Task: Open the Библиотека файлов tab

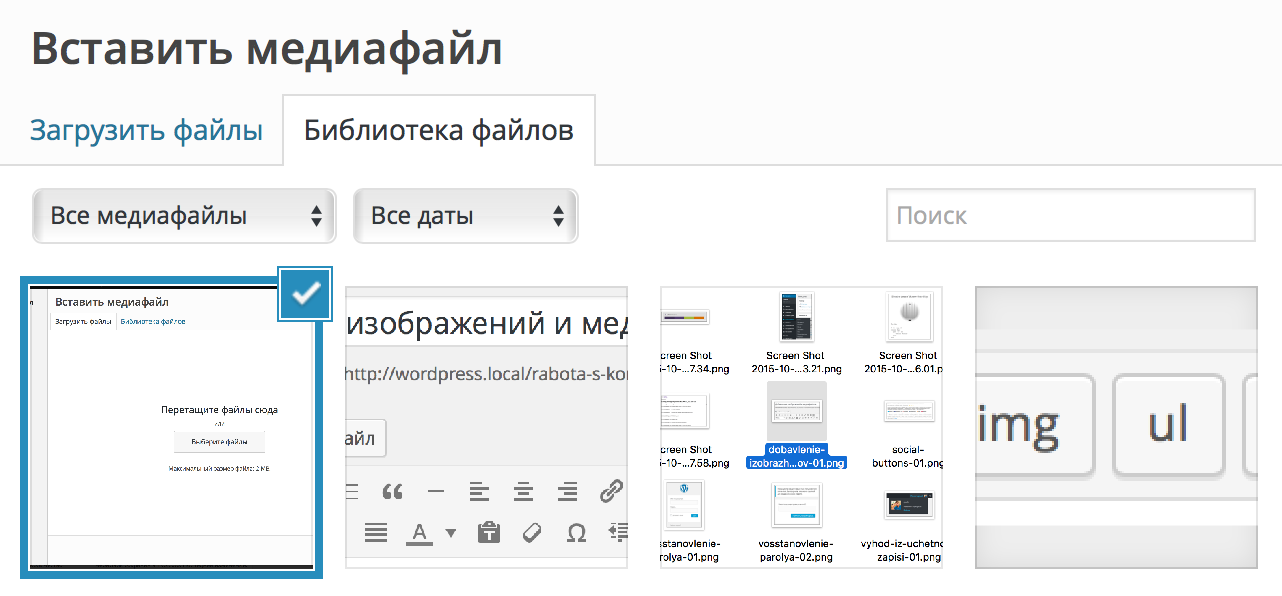Action: pyautogui.click(x=438, y=131)
